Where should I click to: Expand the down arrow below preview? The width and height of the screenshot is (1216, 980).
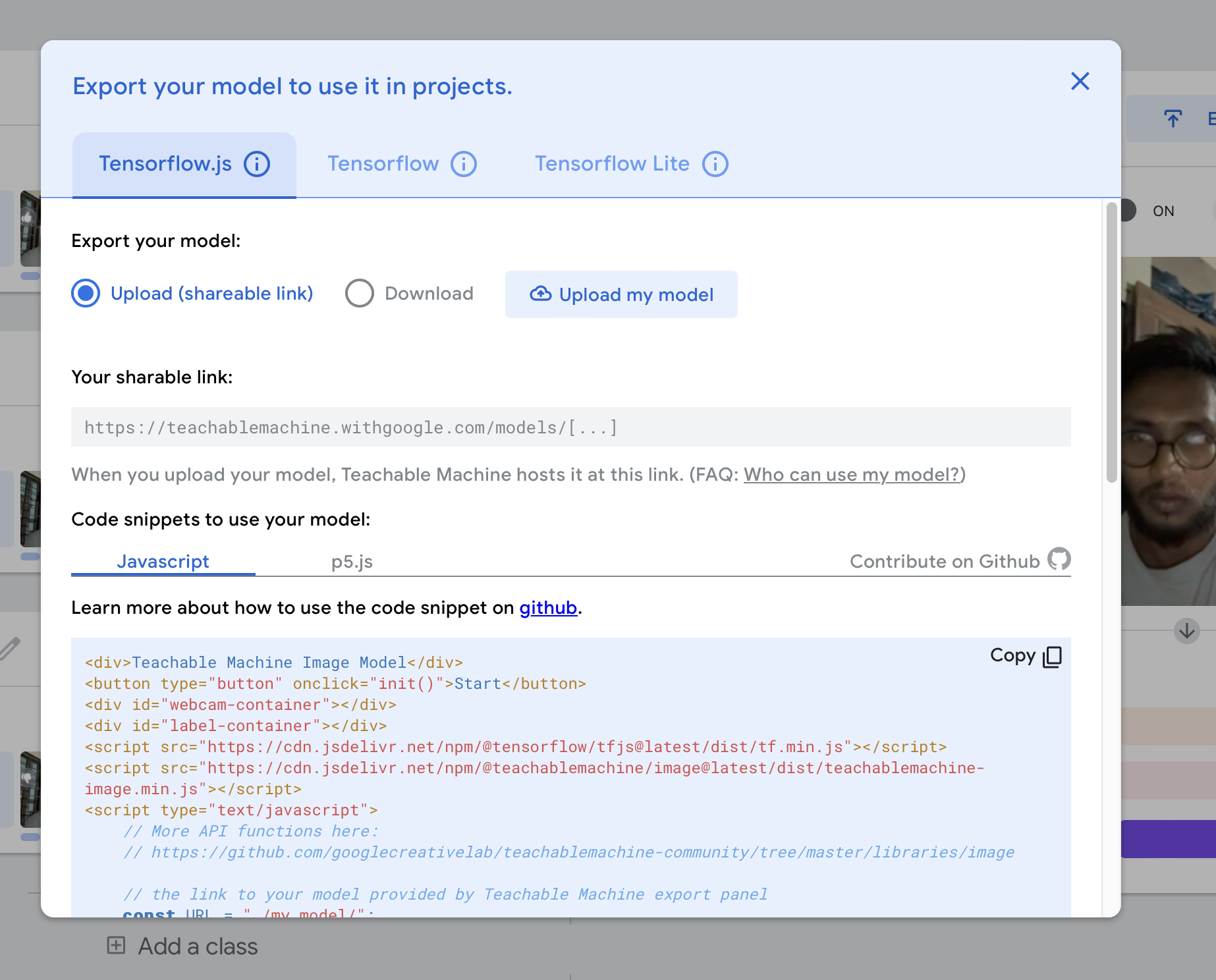coord(1186,631)
